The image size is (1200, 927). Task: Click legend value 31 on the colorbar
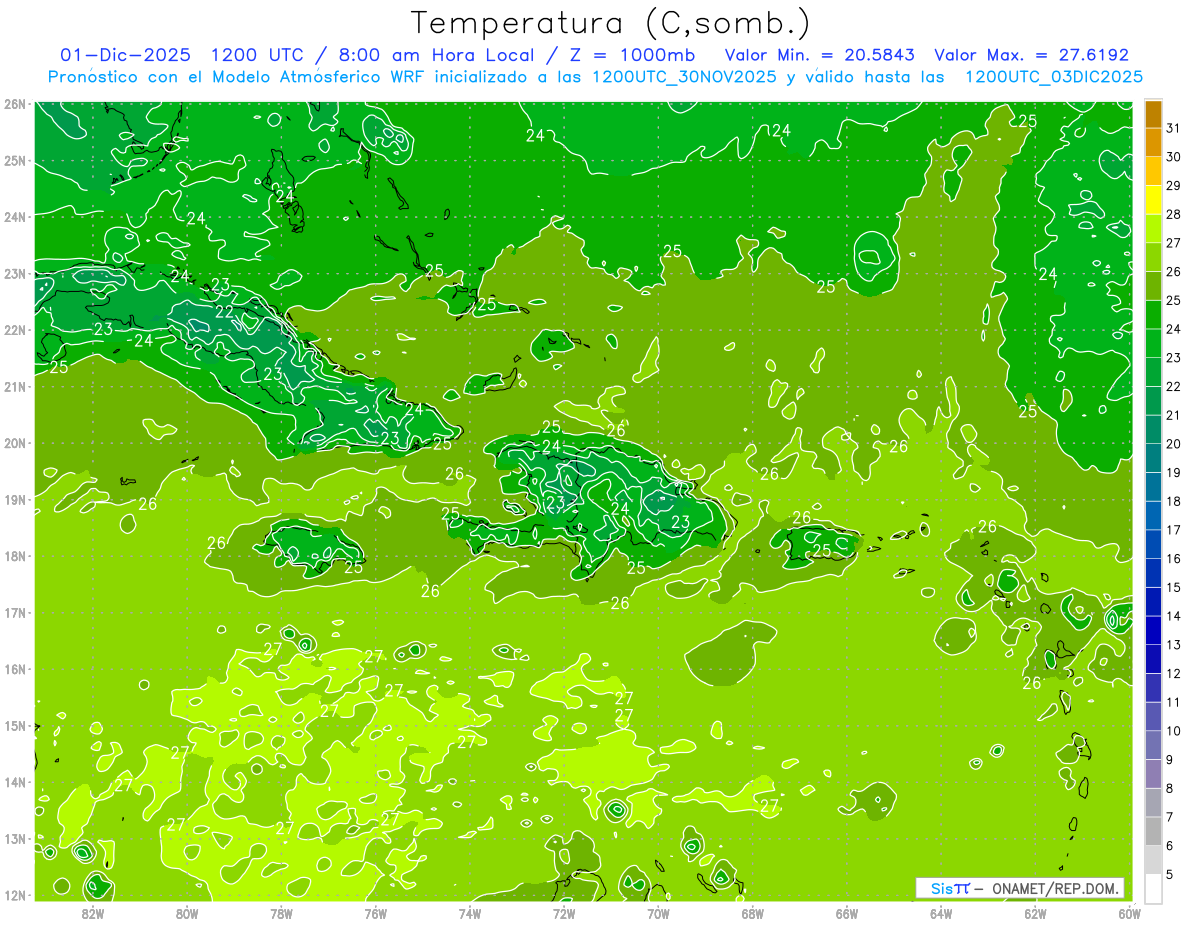pos(1173,128)
